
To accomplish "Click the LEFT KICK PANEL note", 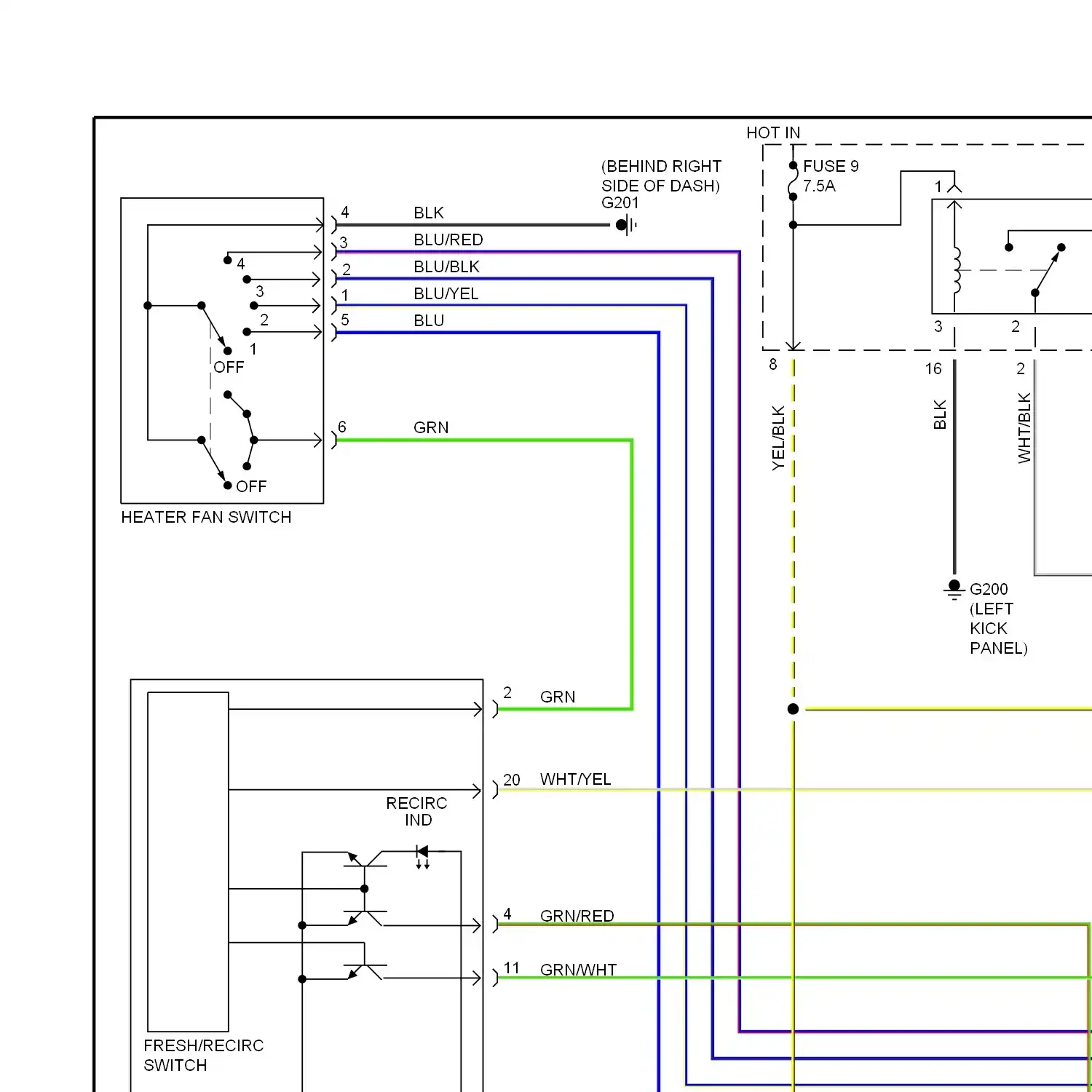I will coord(998,628).
